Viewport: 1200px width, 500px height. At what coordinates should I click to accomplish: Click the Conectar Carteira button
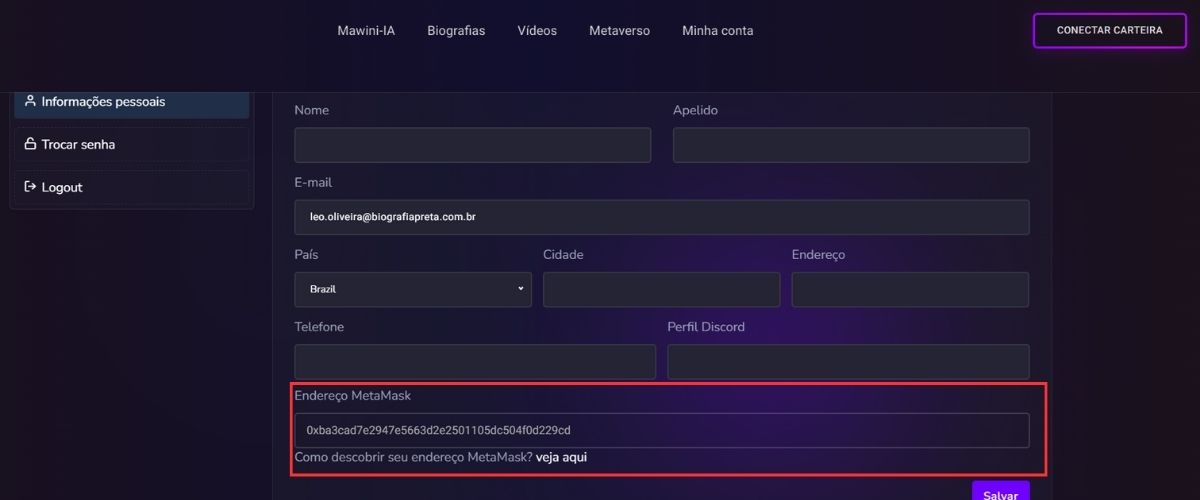1109,30
